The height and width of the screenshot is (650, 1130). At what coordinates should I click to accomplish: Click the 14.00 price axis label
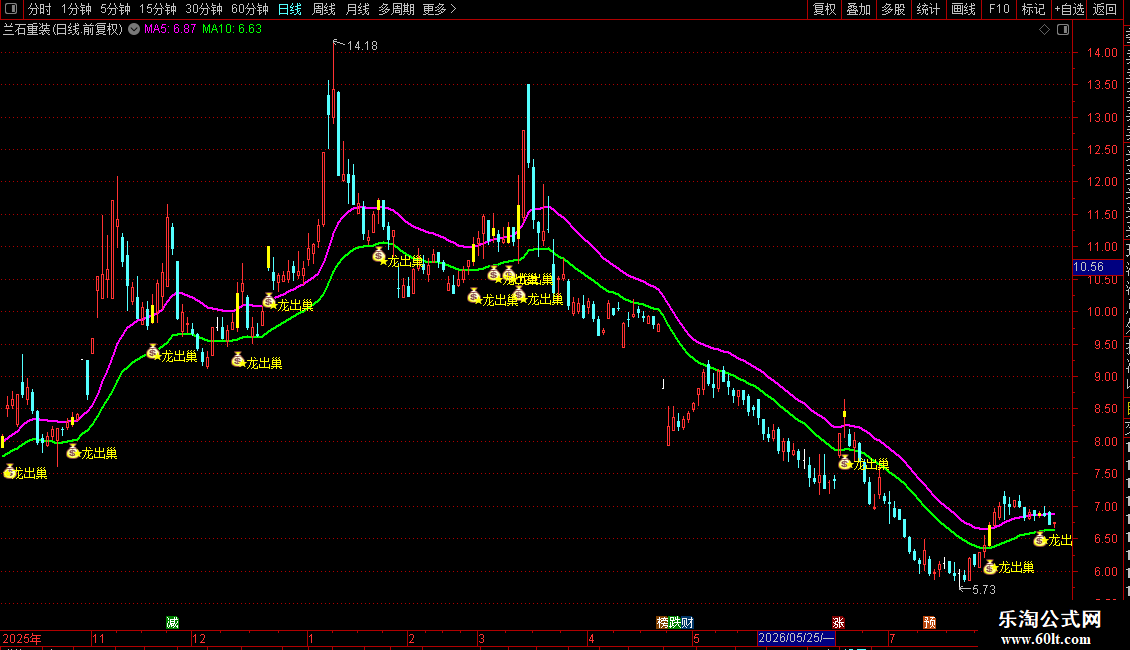click(x=1102, y=53)
